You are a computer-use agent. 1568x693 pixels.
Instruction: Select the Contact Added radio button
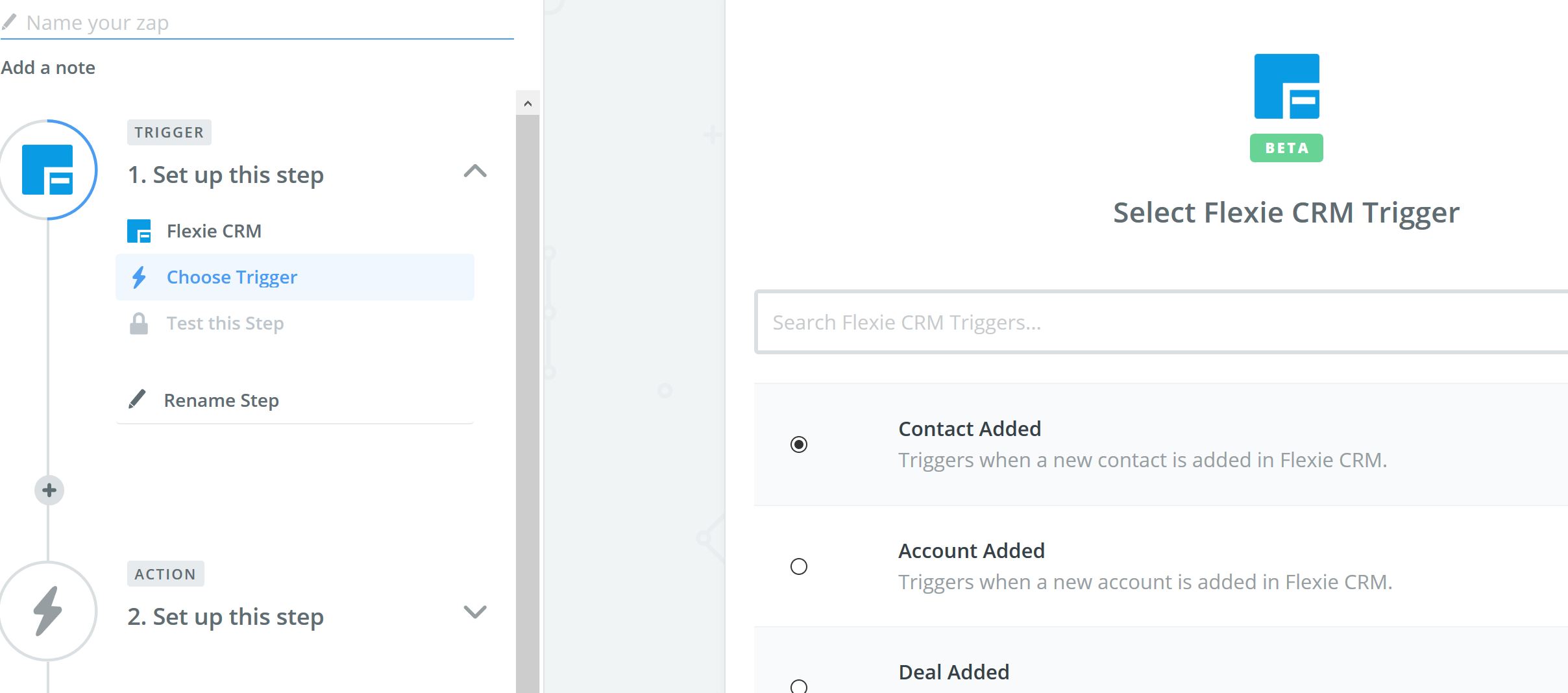pos(799,444)
